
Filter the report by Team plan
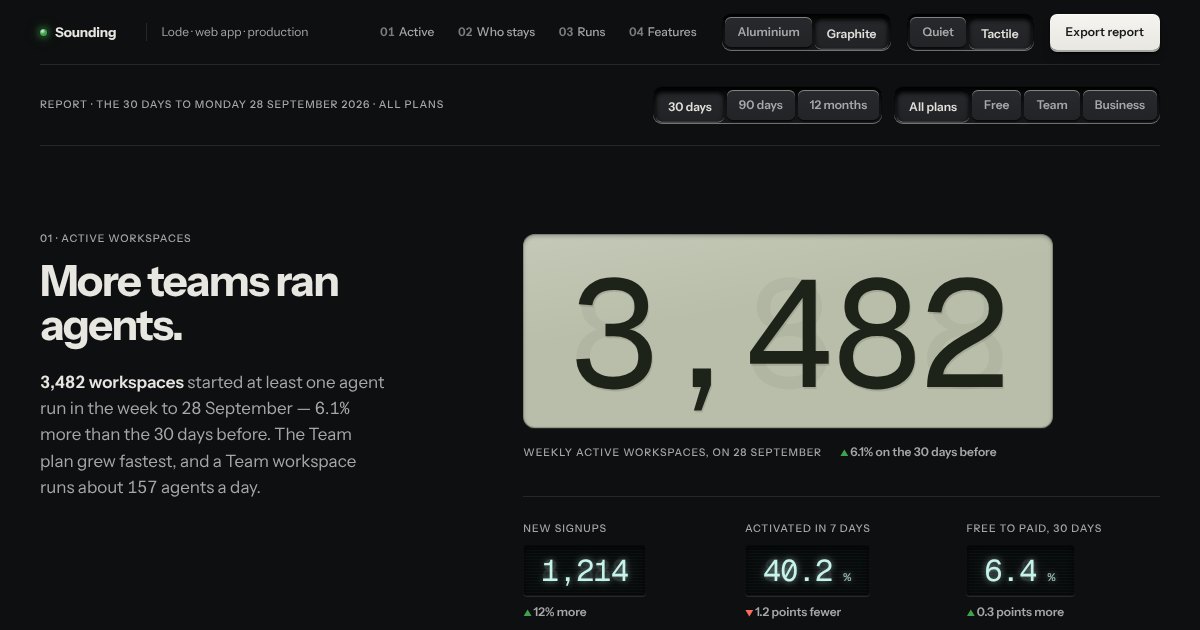tap(1052, 105)
